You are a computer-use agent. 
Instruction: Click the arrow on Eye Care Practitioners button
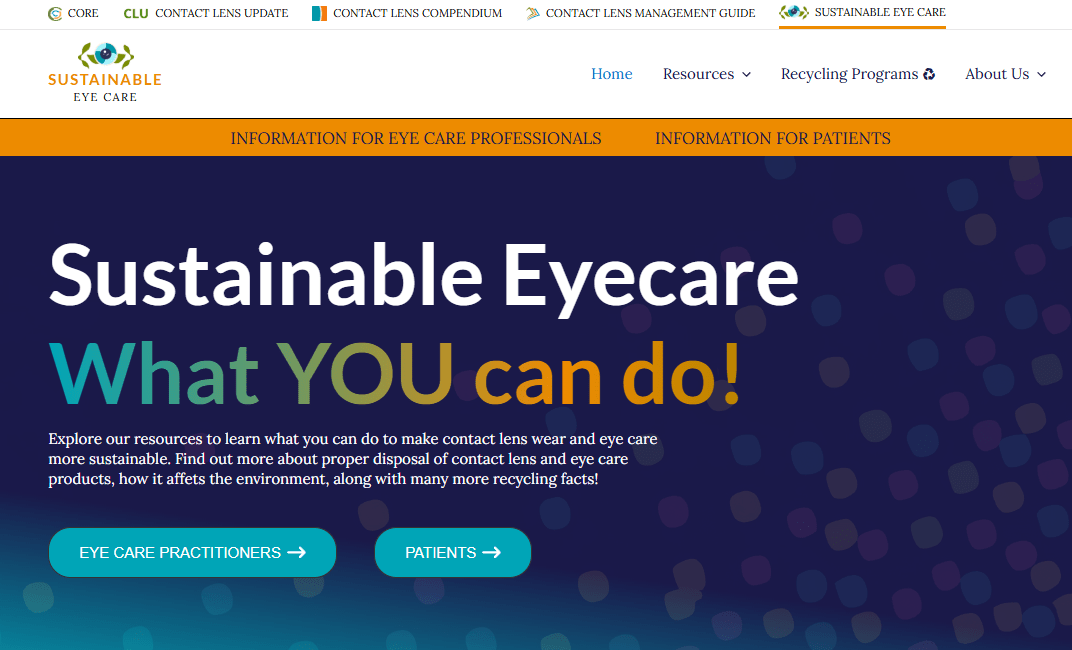pyautogui.click(x=296, y=552)
